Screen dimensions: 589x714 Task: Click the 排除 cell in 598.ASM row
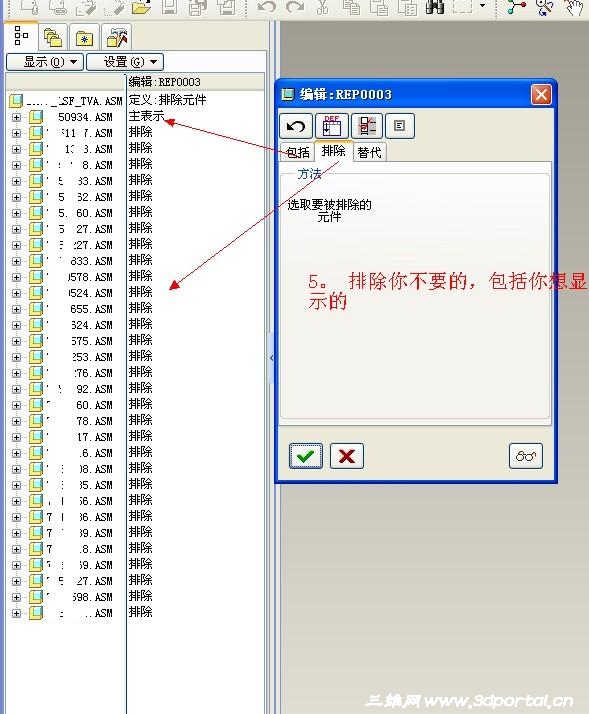[x=140, y=596]
